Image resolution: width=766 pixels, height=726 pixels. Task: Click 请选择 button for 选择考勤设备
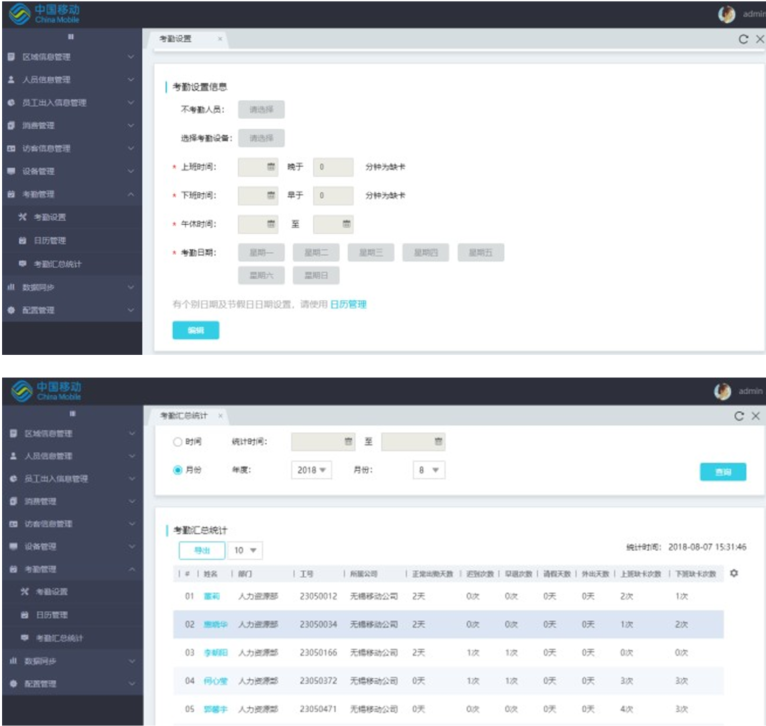261,138
